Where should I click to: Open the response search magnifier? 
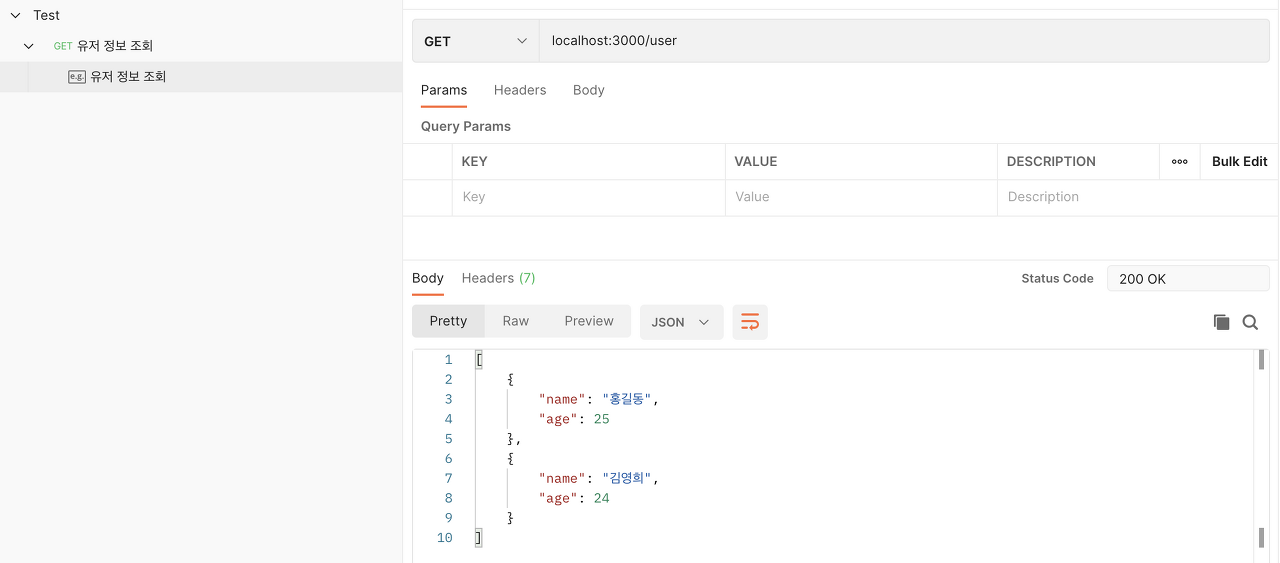click(1250, 322)
